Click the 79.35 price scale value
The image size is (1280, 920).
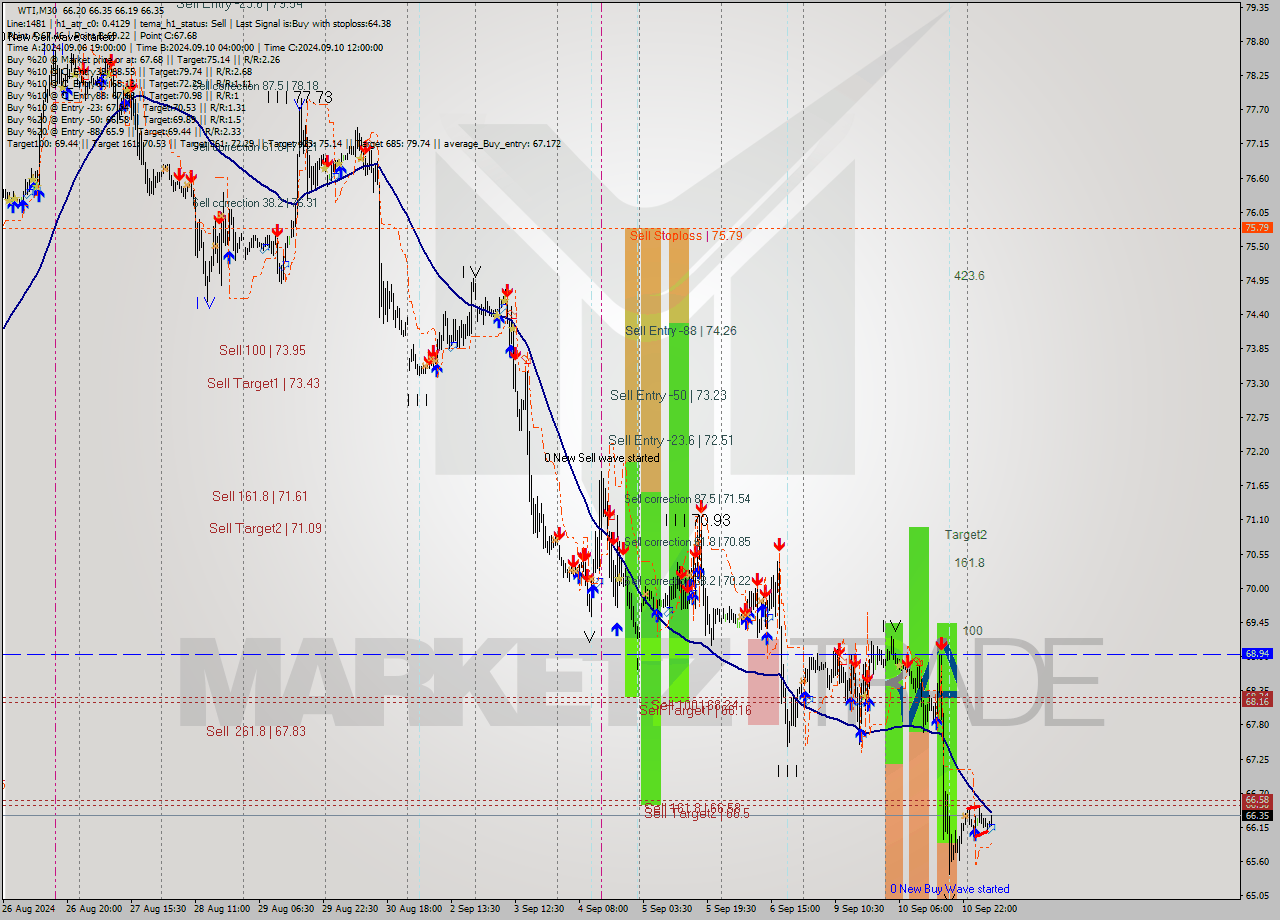coord(1256,7)
